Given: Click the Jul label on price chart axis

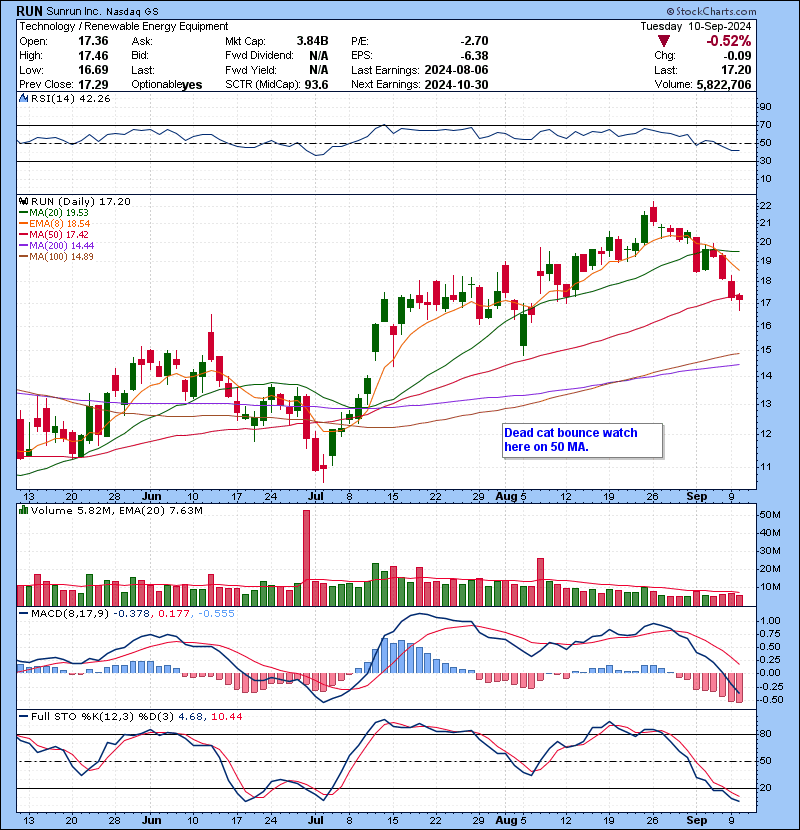Looking at the screenshot, I should (x=316, y=496).
